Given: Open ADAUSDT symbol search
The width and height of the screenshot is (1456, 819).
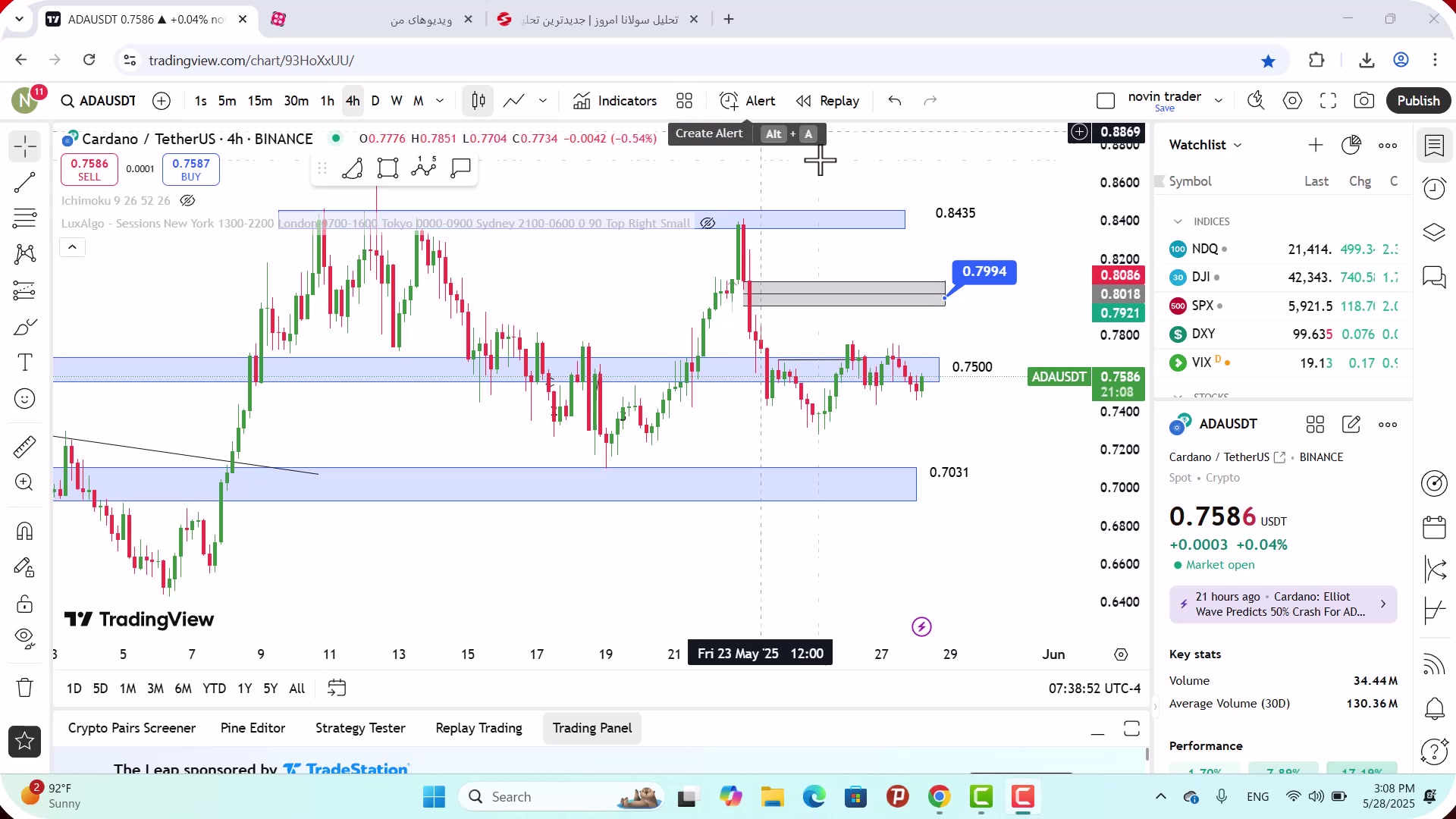Looking at the screenshot, I should click(99, 101).
